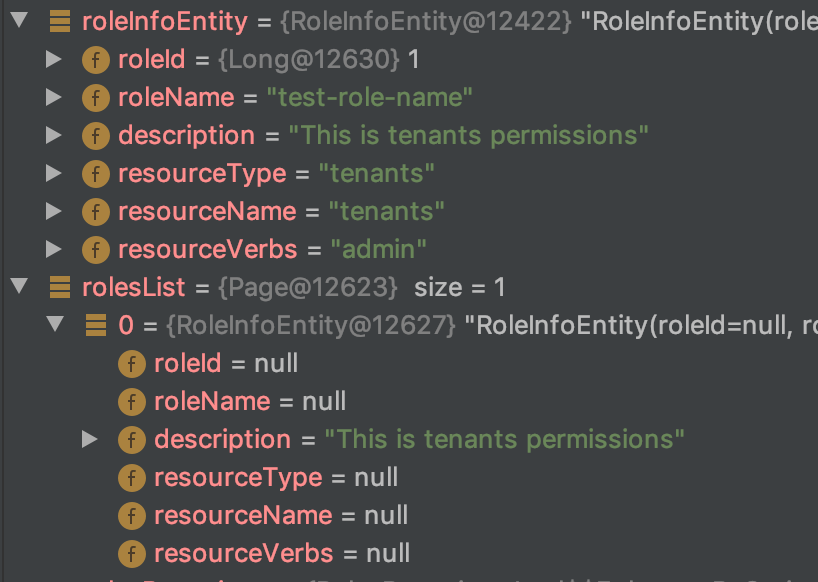Image resolution: width=818 pixels, height=582 pixels.
Task: Expand the roleName field
Action: pos(55,97)
